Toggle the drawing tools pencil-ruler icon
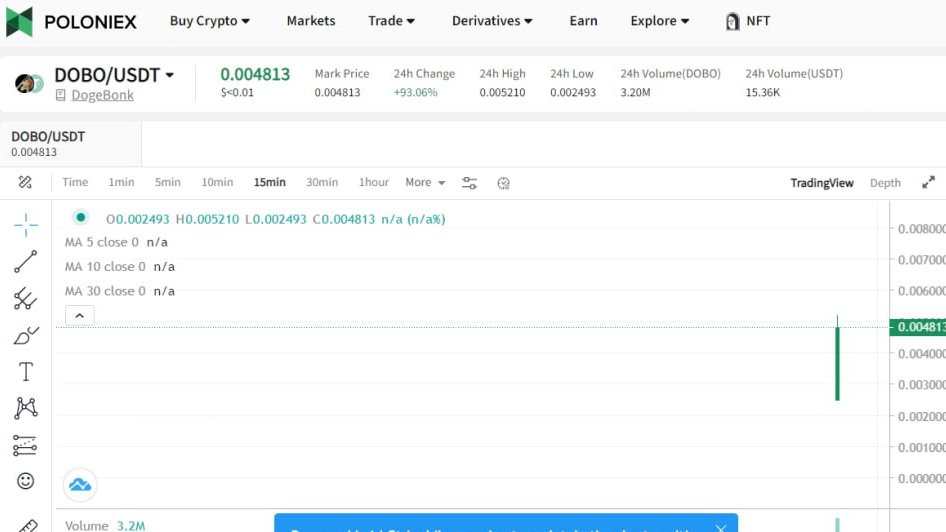 [25, 182]
